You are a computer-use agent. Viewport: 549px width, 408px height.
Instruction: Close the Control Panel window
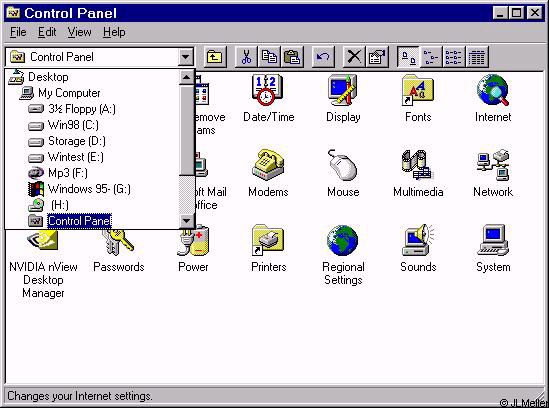[x=534, y=13]
